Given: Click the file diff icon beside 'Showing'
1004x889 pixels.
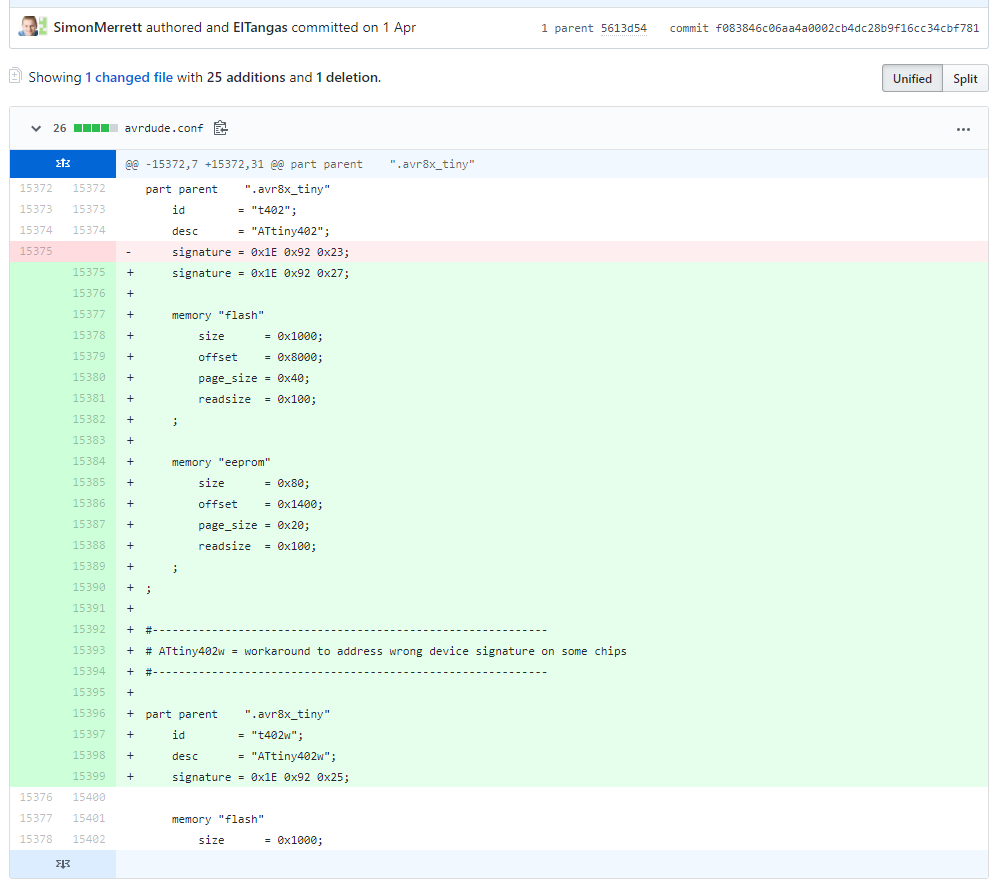Looking at the screenshot, I should point(16,76).
